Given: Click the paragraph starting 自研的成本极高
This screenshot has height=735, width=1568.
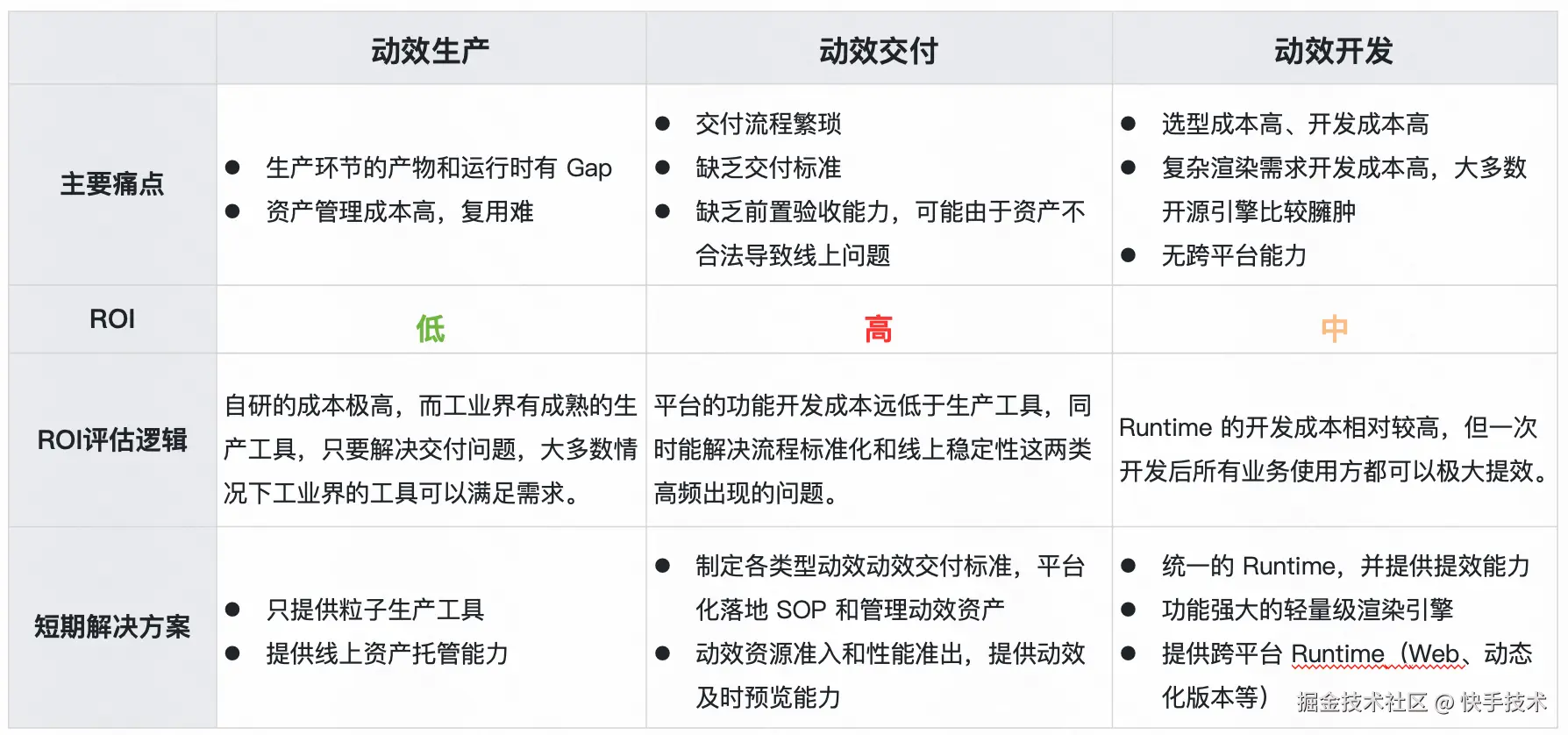Looking at the screenshot, I should coord(430,448).
